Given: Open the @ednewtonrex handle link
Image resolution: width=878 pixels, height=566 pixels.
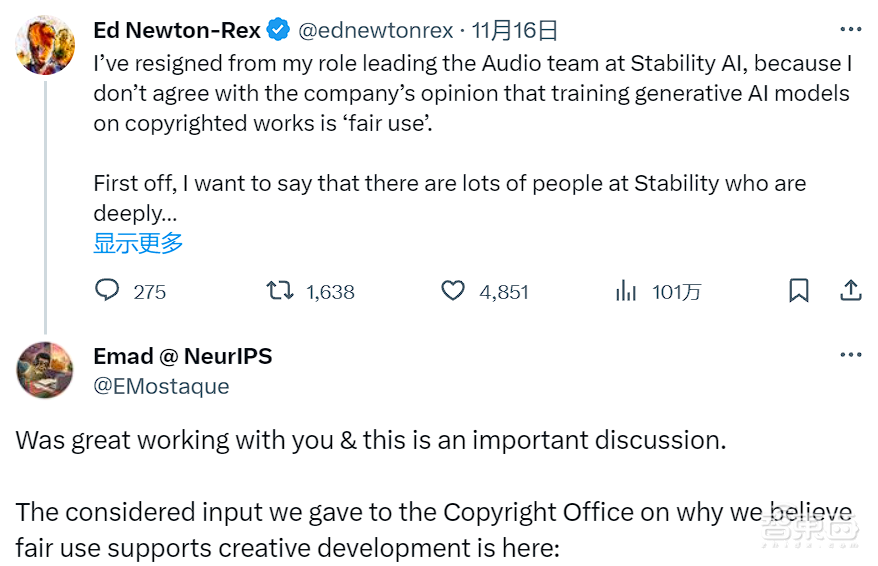Looking at the screenshot, I should (376, 31).
